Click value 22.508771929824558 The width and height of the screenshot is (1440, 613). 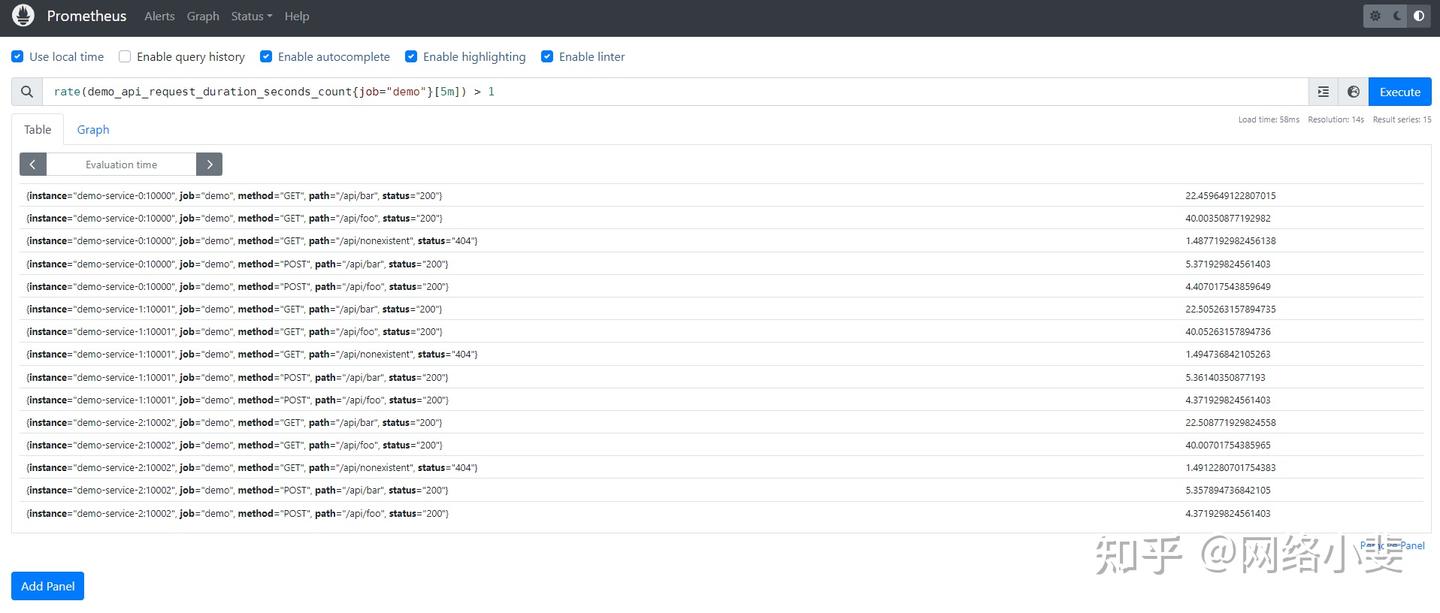point(1230,423)
